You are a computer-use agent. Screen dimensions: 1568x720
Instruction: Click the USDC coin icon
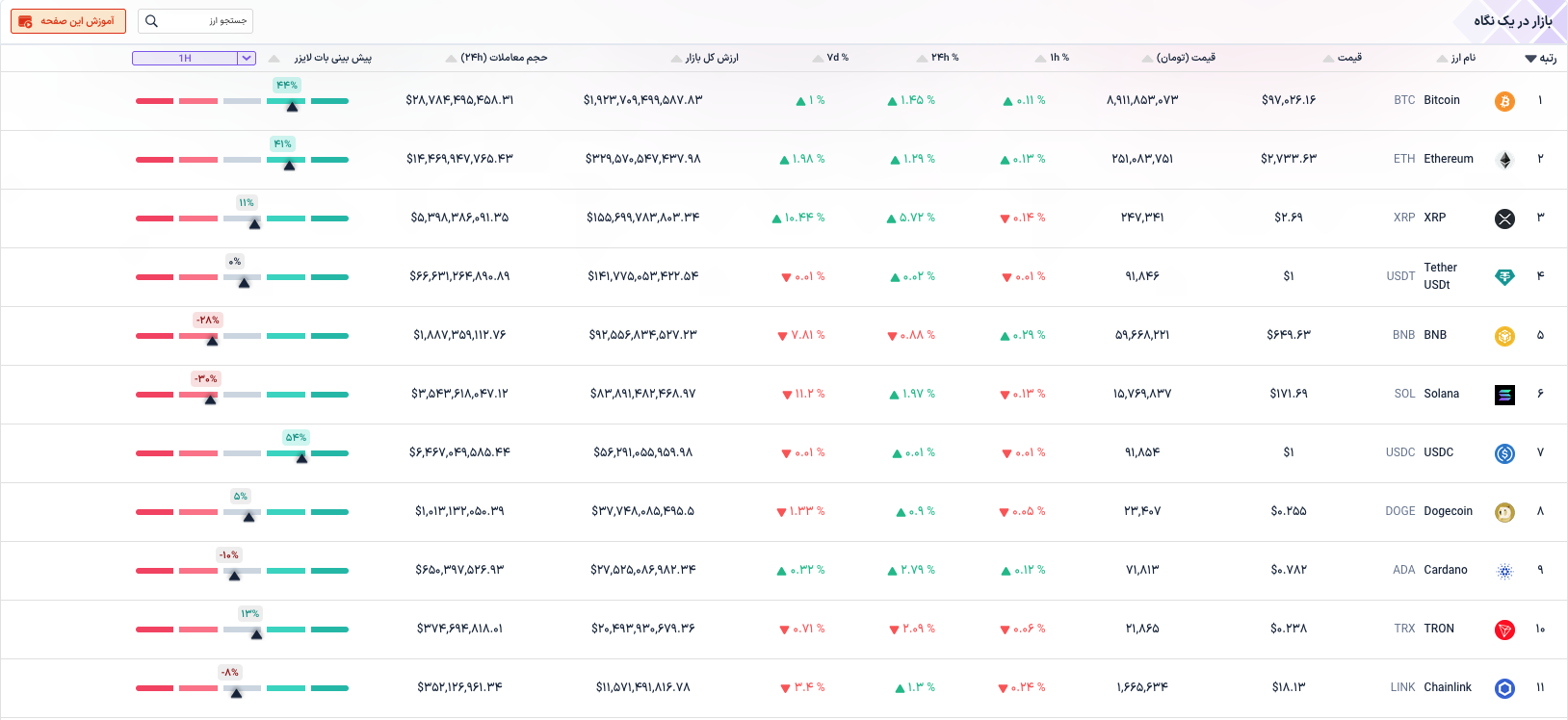[1504, 453]
